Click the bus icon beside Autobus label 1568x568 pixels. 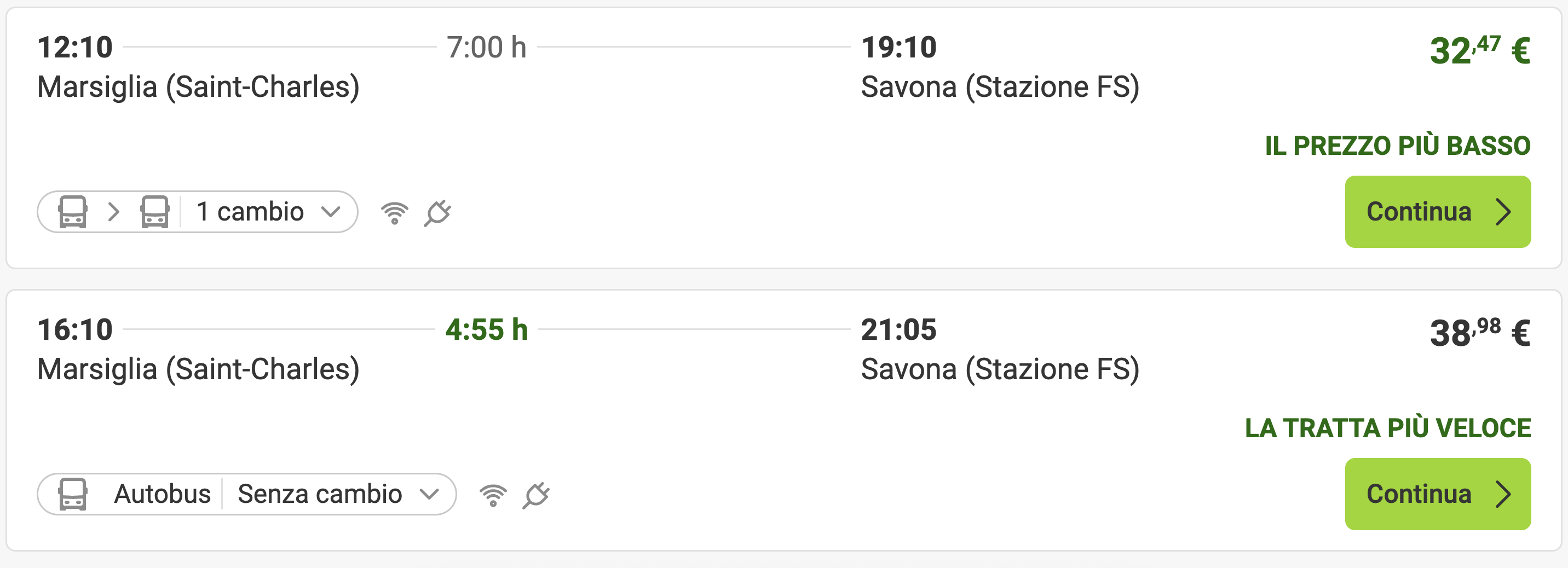72,494
